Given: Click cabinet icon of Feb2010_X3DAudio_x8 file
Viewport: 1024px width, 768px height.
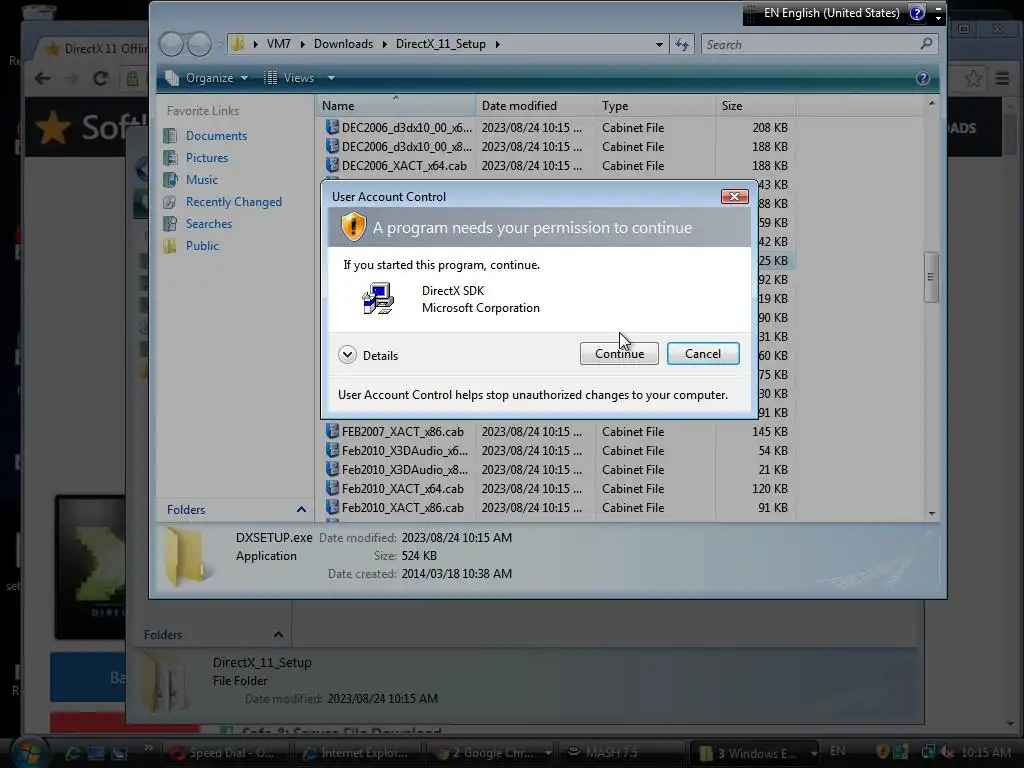Looking at the screenshot, I should pos(332,470).
